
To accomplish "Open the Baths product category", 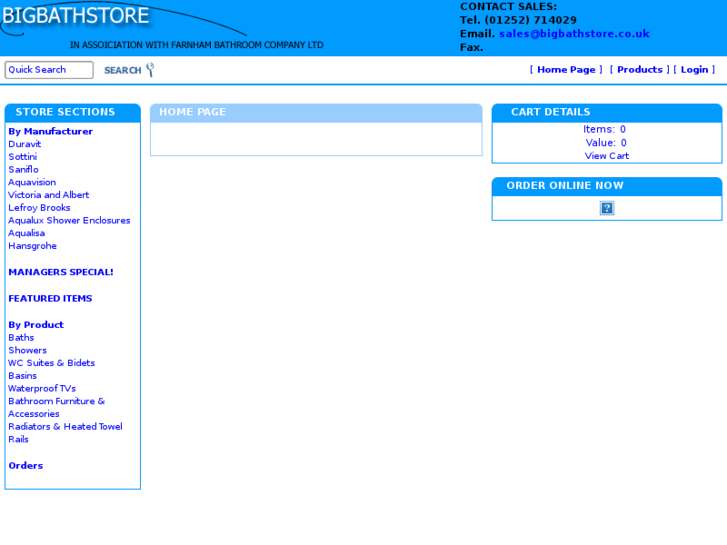I will [x=21, y=338].
